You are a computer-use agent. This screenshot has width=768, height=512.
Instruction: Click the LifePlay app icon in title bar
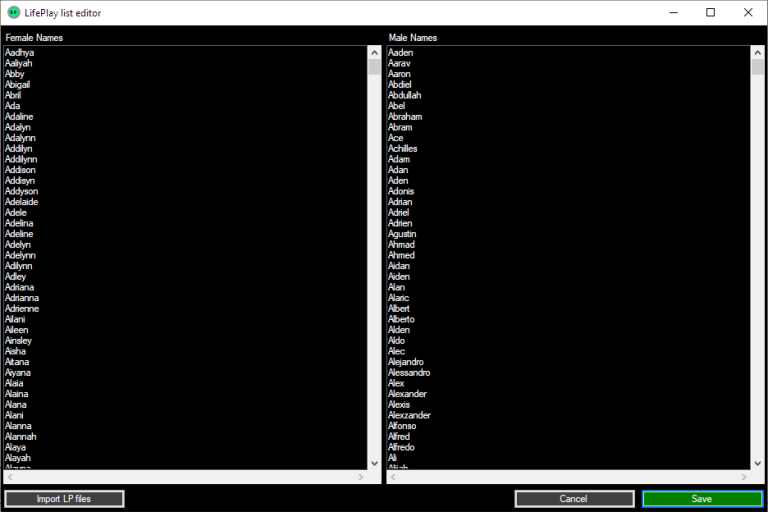(13, 13)
